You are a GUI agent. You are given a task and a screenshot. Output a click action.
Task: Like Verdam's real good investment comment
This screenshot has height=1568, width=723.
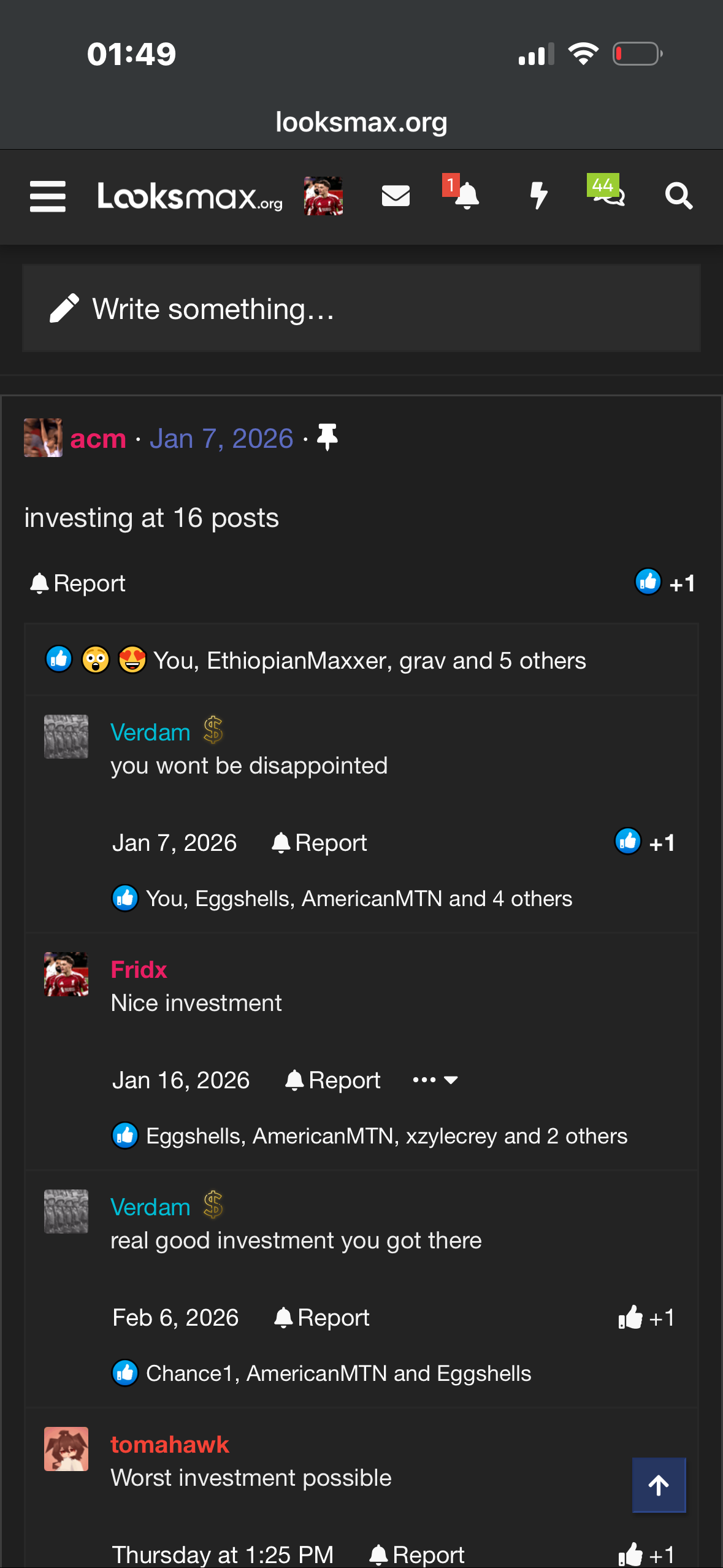click(646, 1317)
